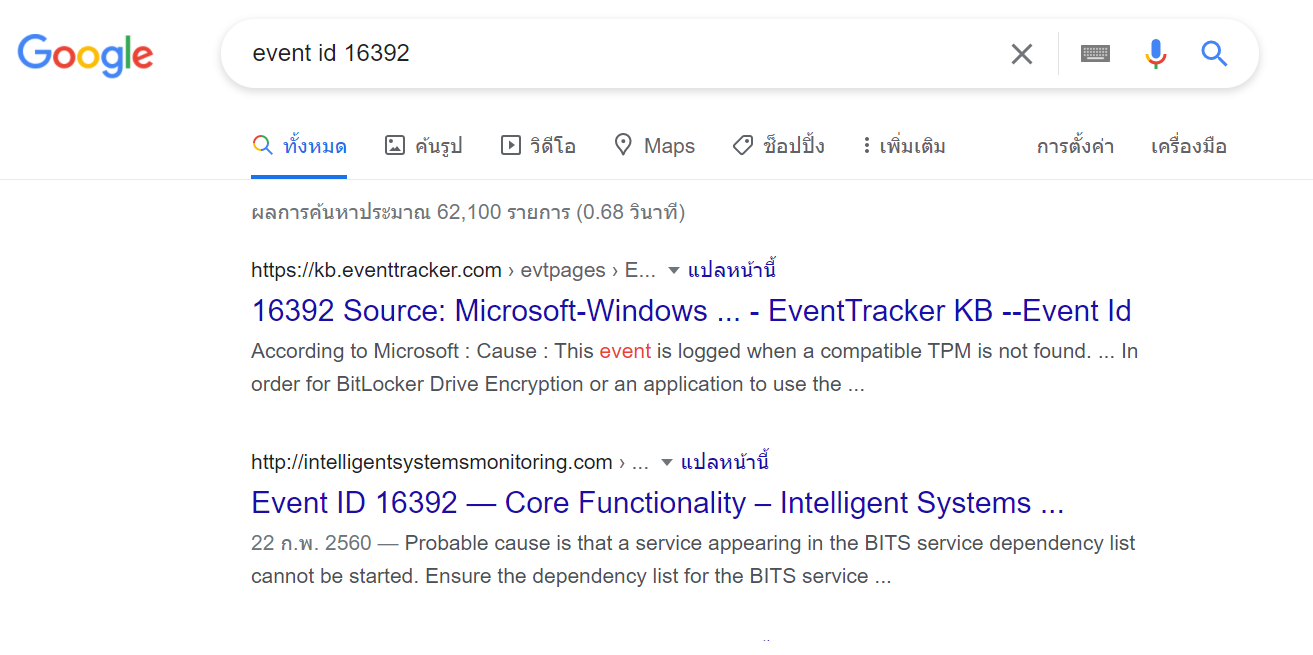Image resolution: width=1313 pixels, height=655 pixels.
Task: Translate the EventTracker result page
Action: pos(732,270)
